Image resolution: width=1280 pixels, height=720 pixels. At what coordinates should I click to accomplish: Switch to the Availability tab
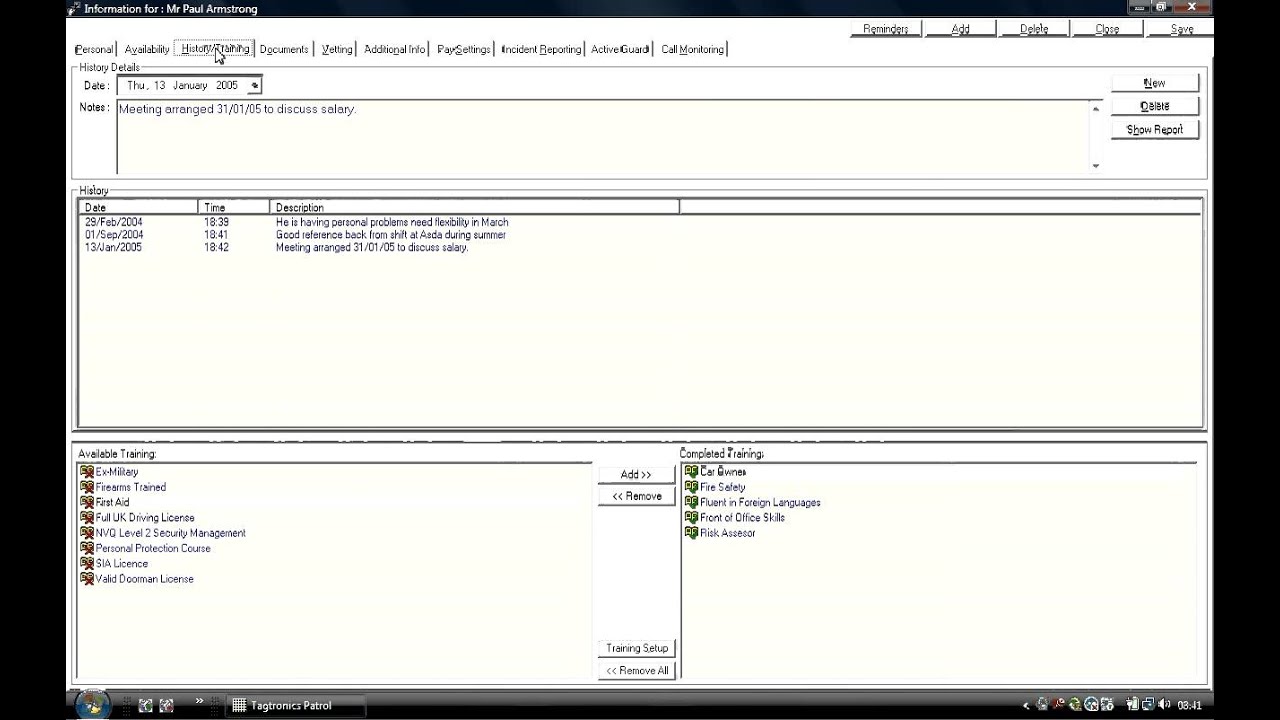[x=146, y=49]
